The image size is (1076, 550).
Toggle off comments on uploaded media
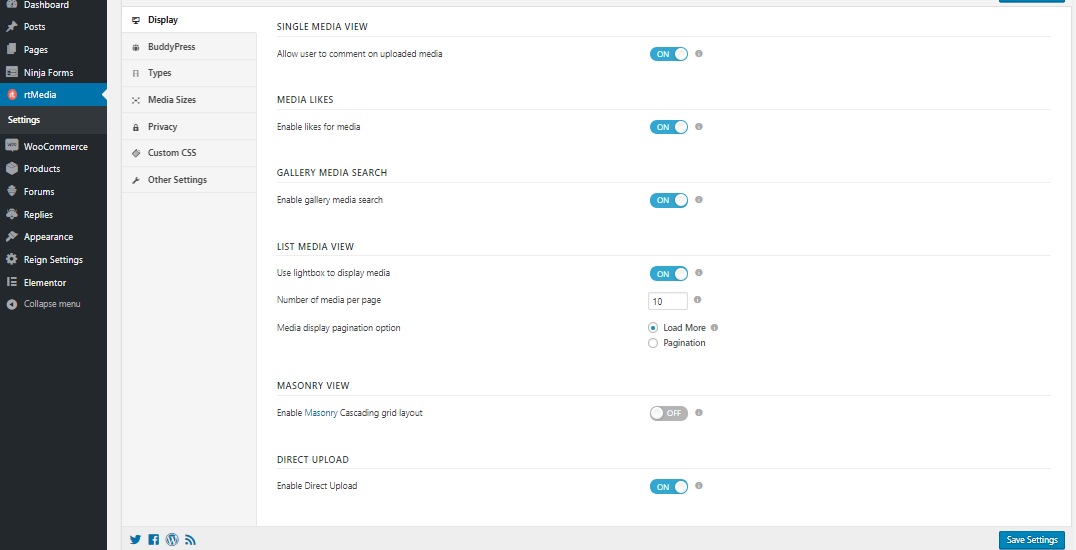pos(668,54)
